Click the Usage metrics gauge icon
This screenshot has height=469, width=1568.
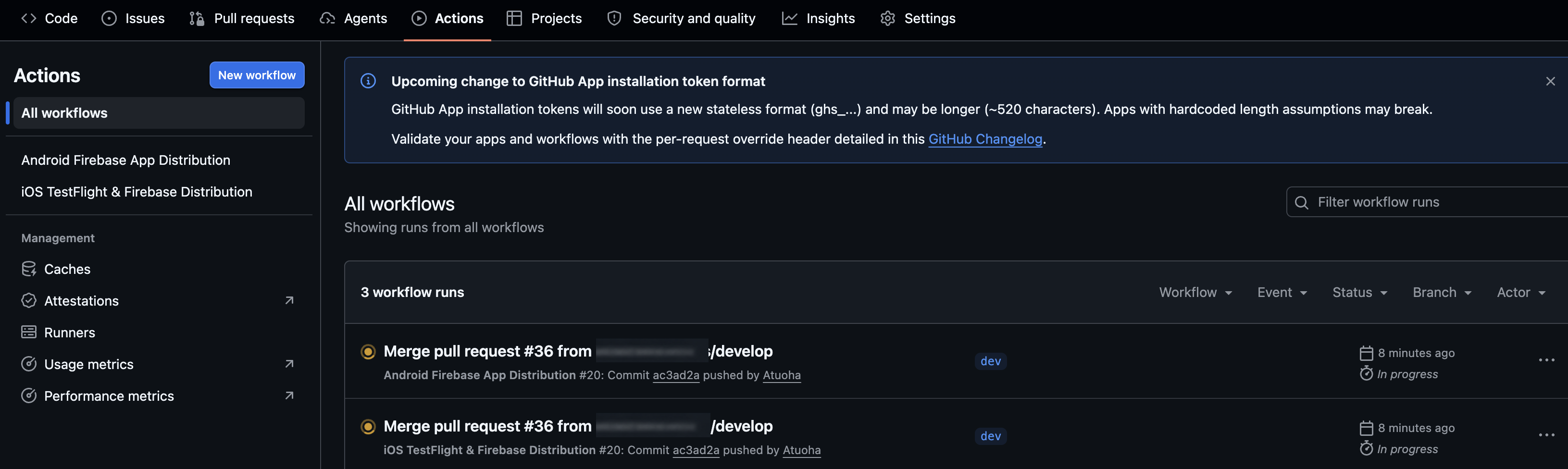pos(29,364)
